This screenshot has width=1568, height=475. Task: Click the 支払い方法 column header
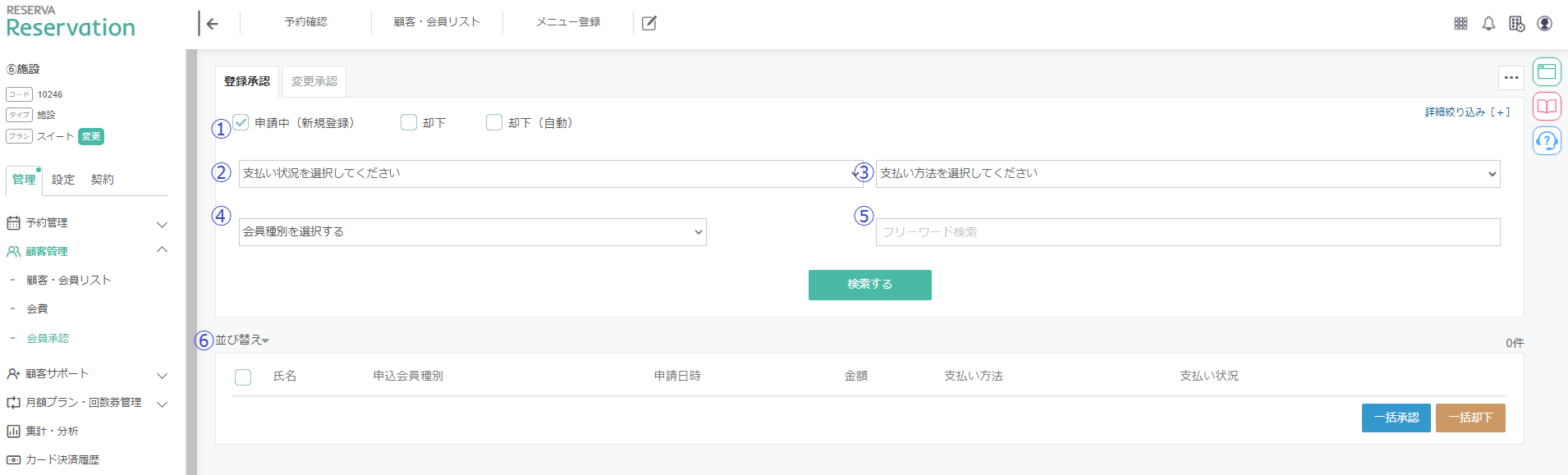[974, 376]
